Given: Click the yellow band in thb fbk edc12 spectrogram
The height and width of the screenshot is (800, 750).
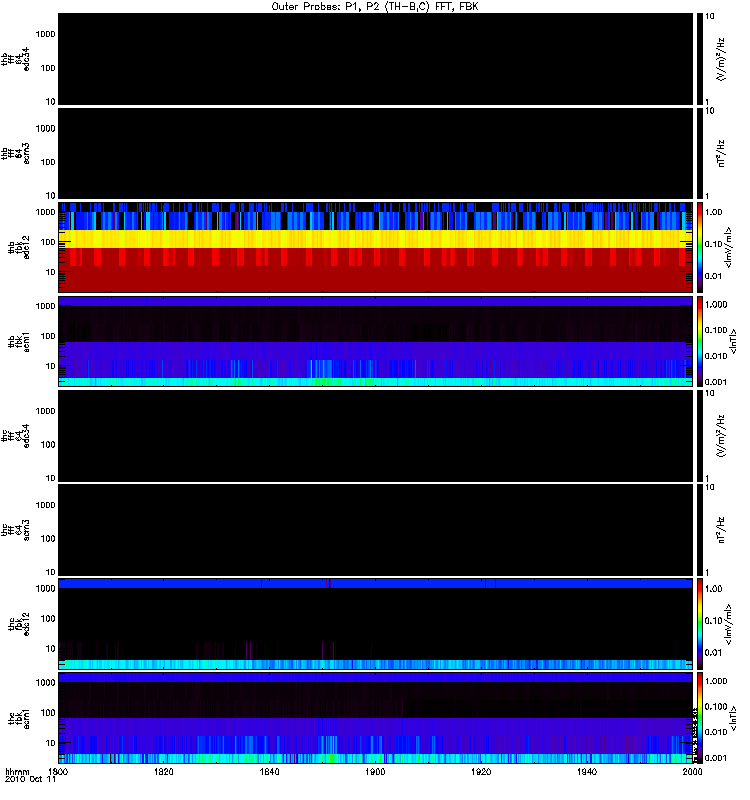Looking at the screenshot, I should (375, 239).
